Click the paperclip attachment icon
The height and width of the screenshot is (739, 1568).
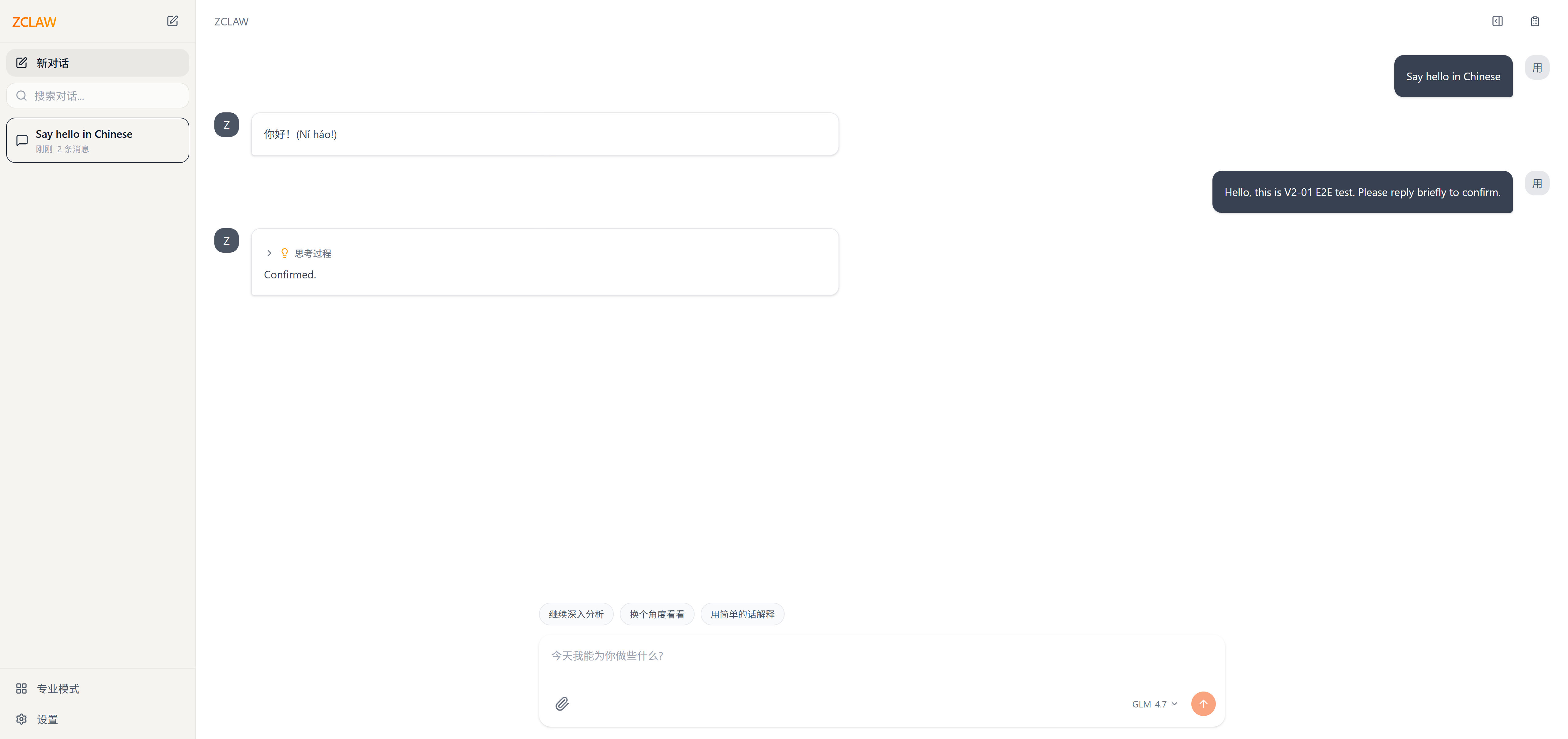562,704
